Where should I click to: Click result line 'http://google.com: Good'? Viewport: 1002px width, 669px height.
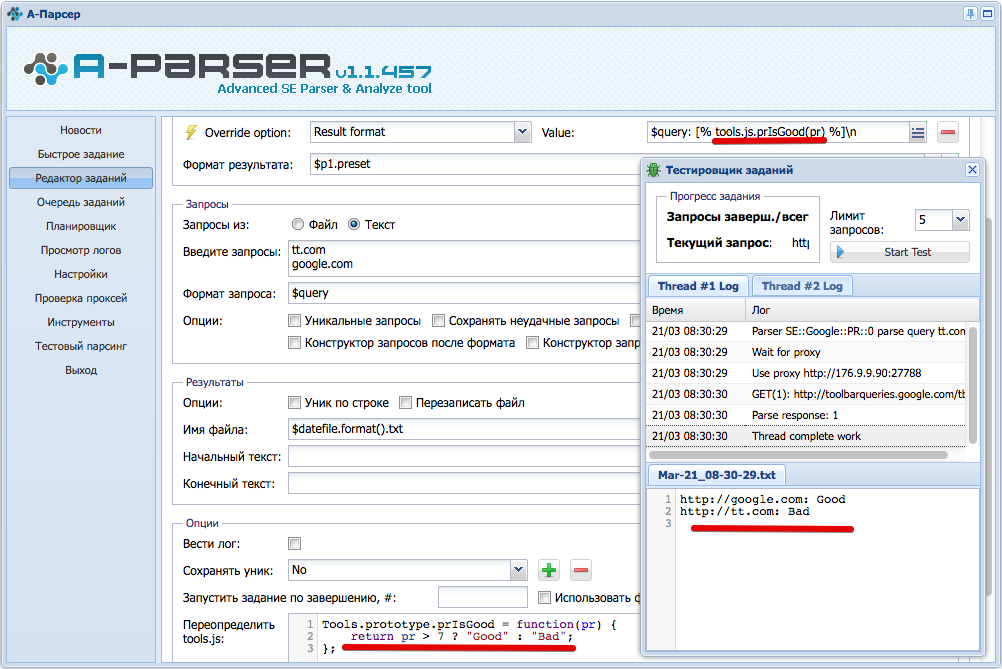762,499
